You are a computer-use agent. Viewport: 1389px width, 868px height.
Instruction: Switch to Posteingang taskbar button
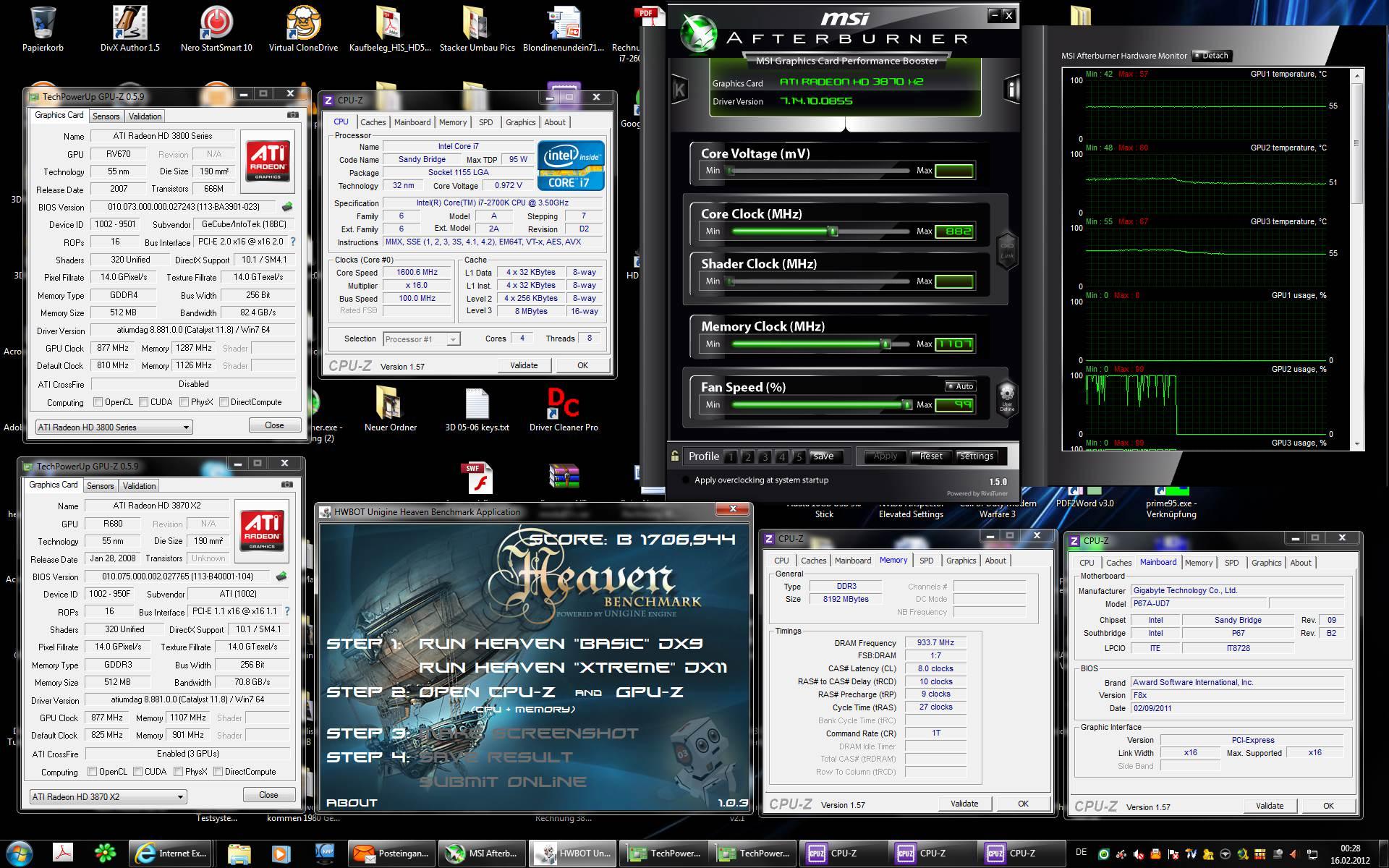393,854
